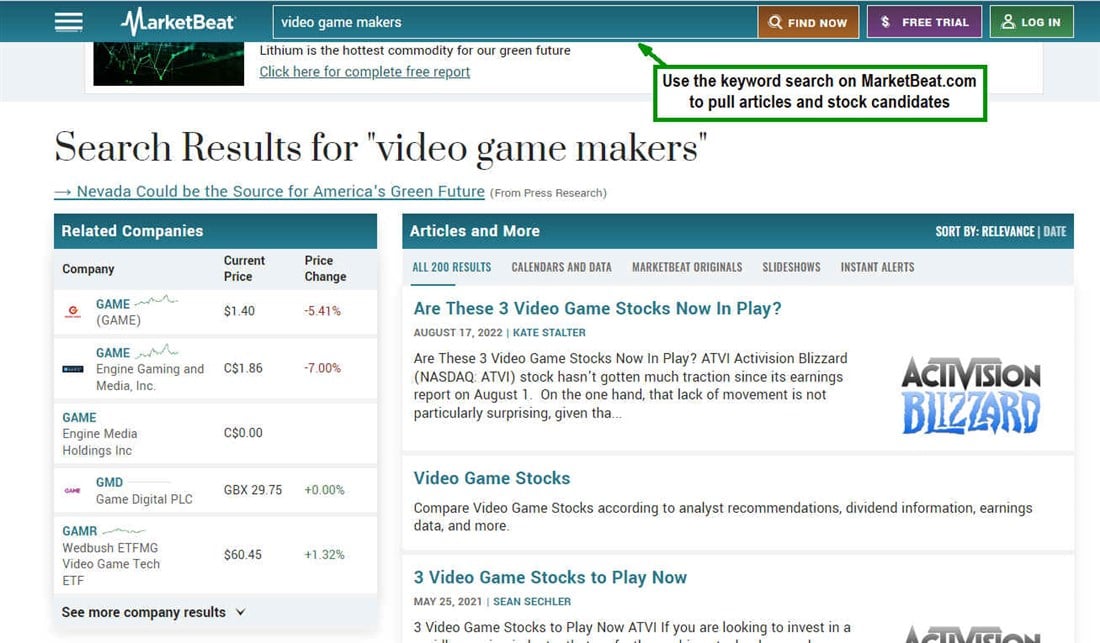Sort articles by Date
1100x643 pixels.
coord(1054,231)
